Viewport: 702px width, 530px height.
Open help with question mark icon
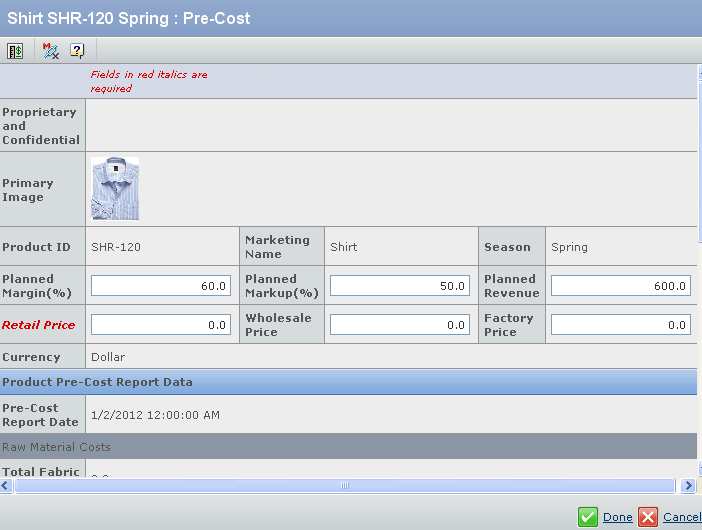pyautogui.click(x=77, y=51)
